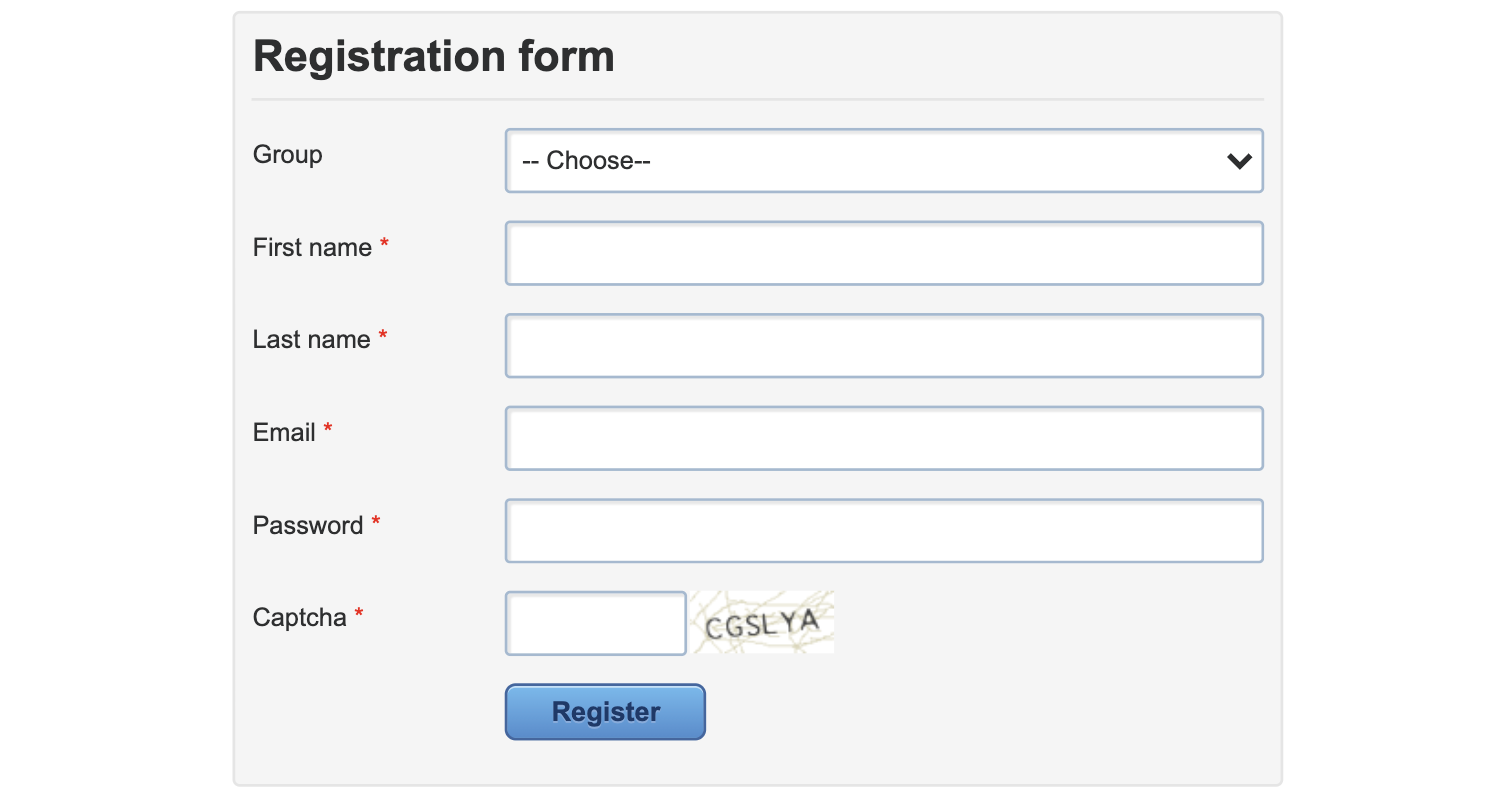The width and height of the screenshot is (1496, 798).
Task: Focus the First name input field
Action: click(x=884, y=253)
